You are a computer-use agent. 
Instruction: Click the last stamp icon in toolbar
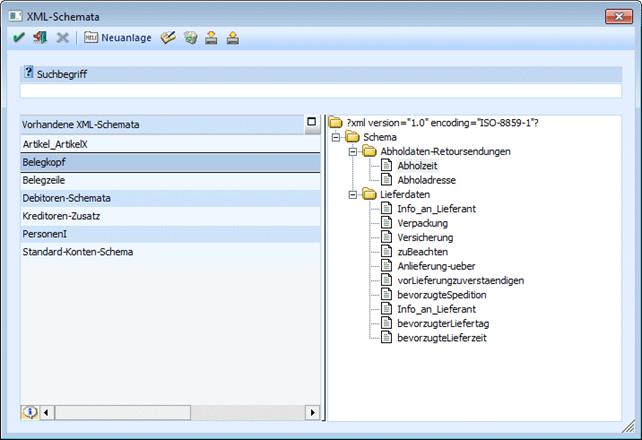232,38
